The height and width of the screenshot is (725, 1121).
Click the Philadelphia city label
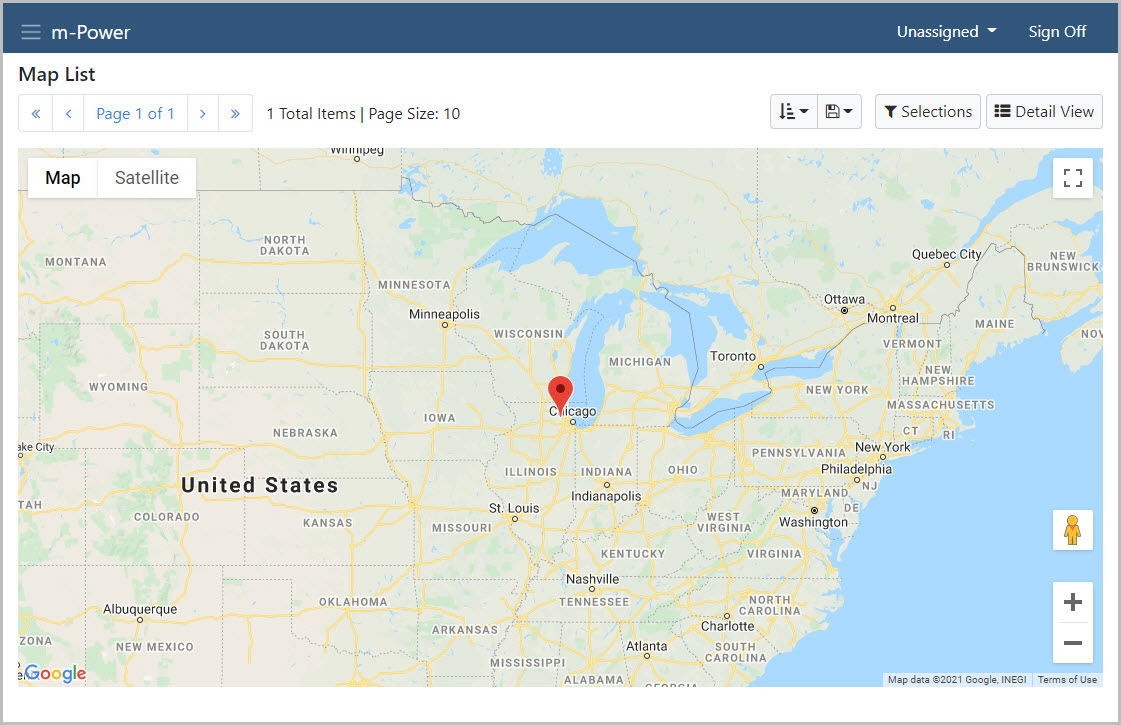(856, 469)
